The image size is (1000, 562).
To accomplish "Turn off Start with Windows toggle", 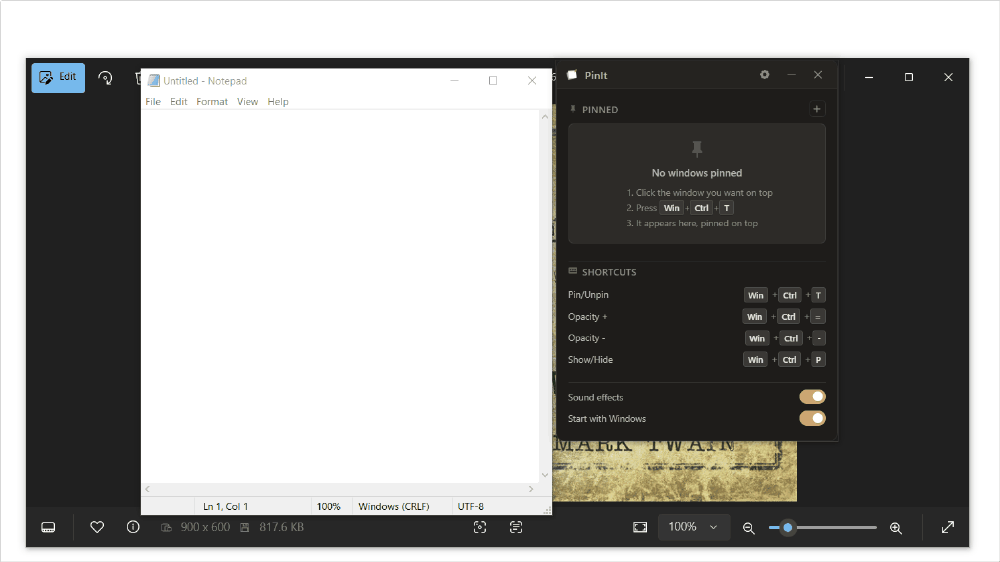I will (x=812, y=418).
